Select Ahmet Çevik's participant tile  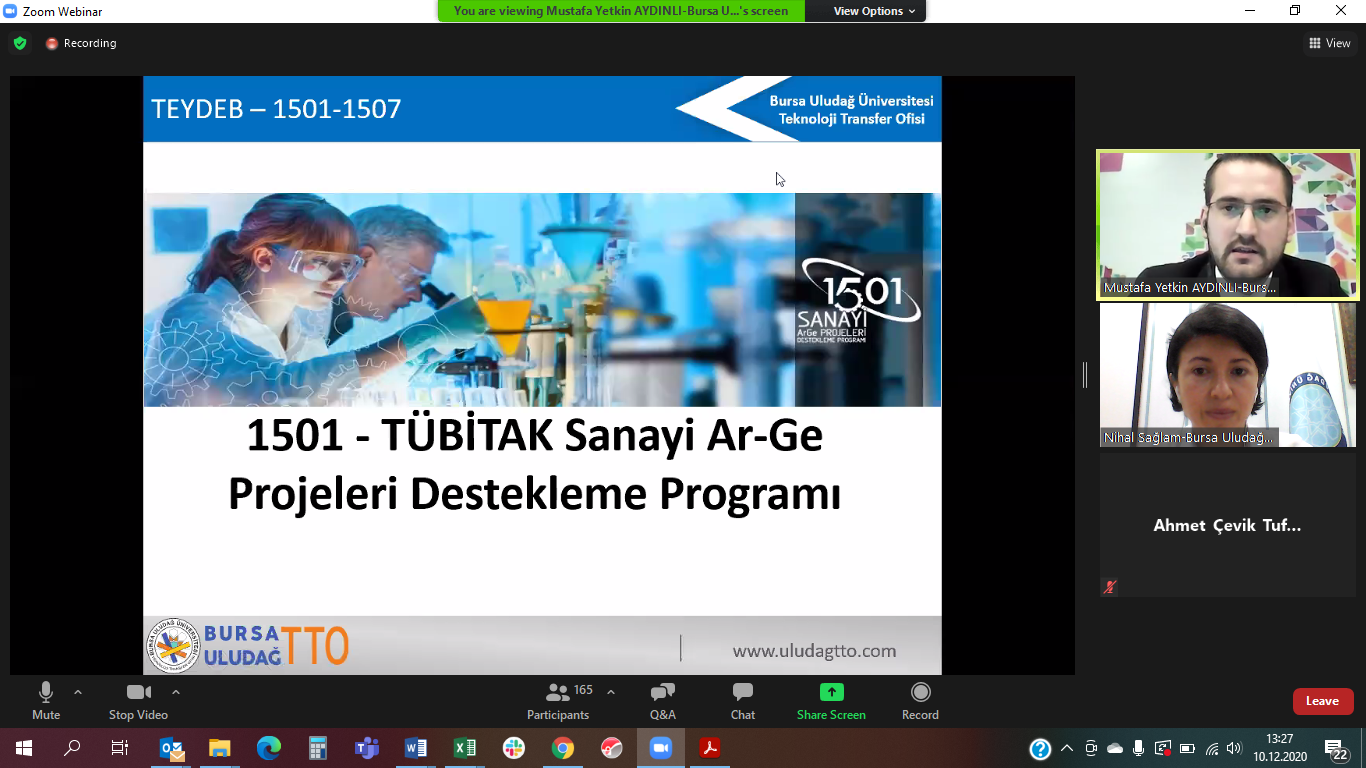1228,525
